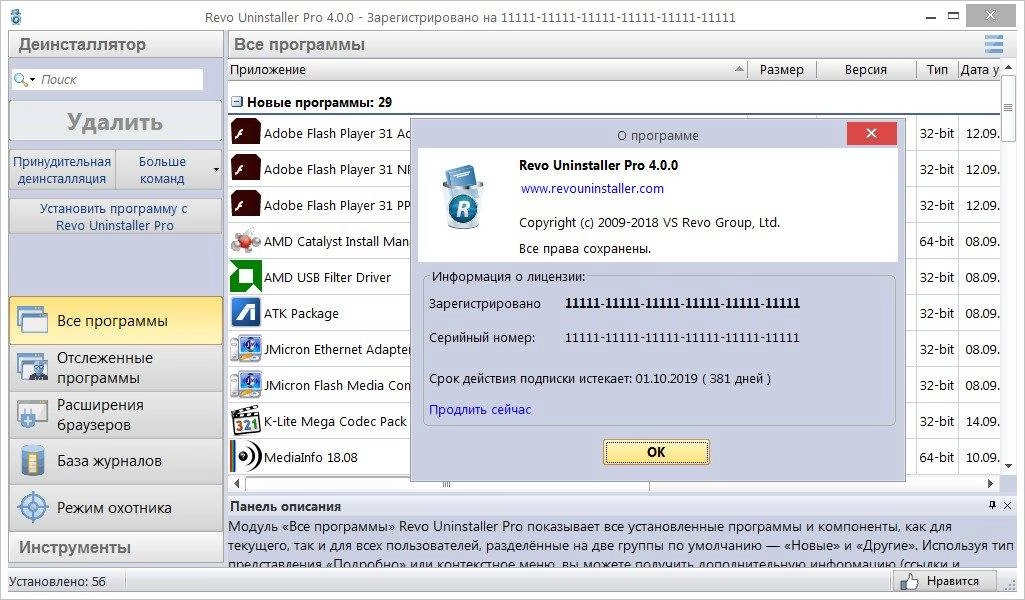Click the horizontal scrollbar right arrow

990,484
